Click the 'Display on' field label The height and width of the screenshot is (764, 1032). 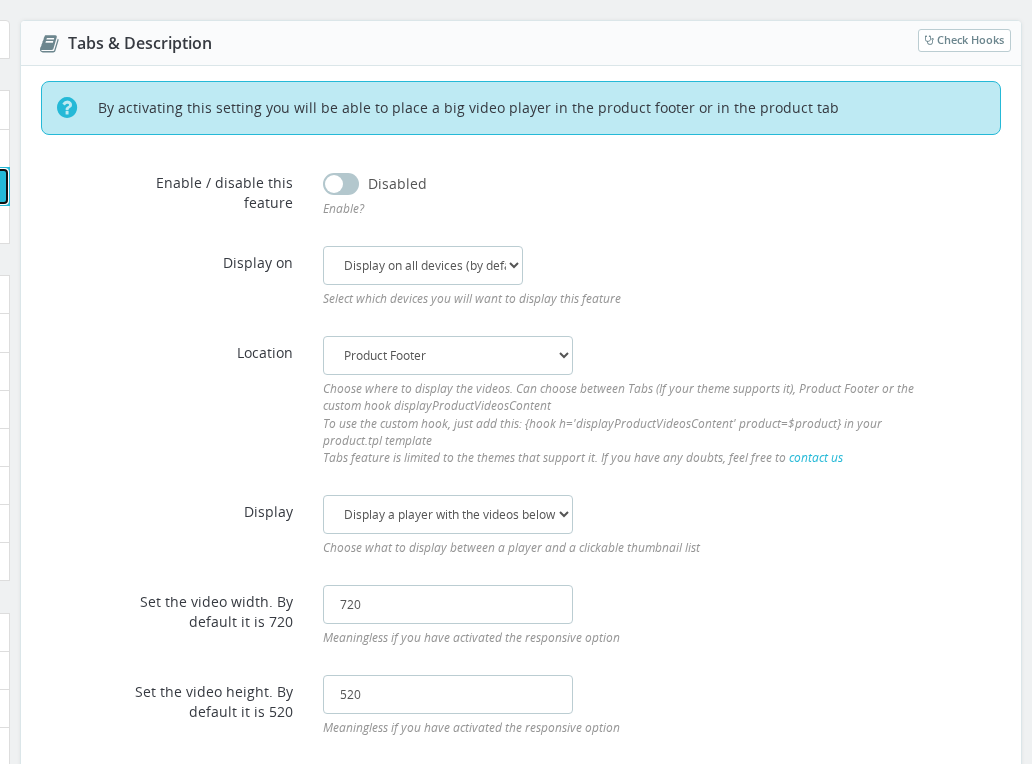pos(257,263)
